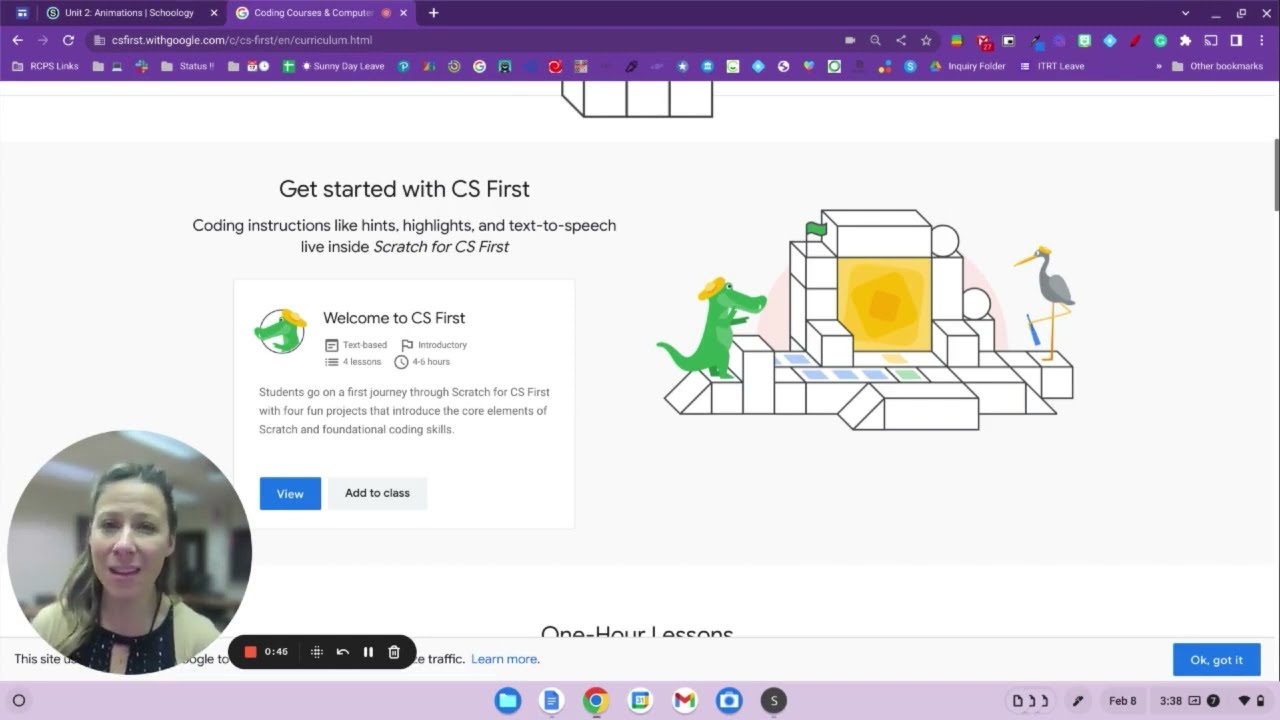
Task: Click the One-Hour Lessons heading
Action: tap(637, 632)
